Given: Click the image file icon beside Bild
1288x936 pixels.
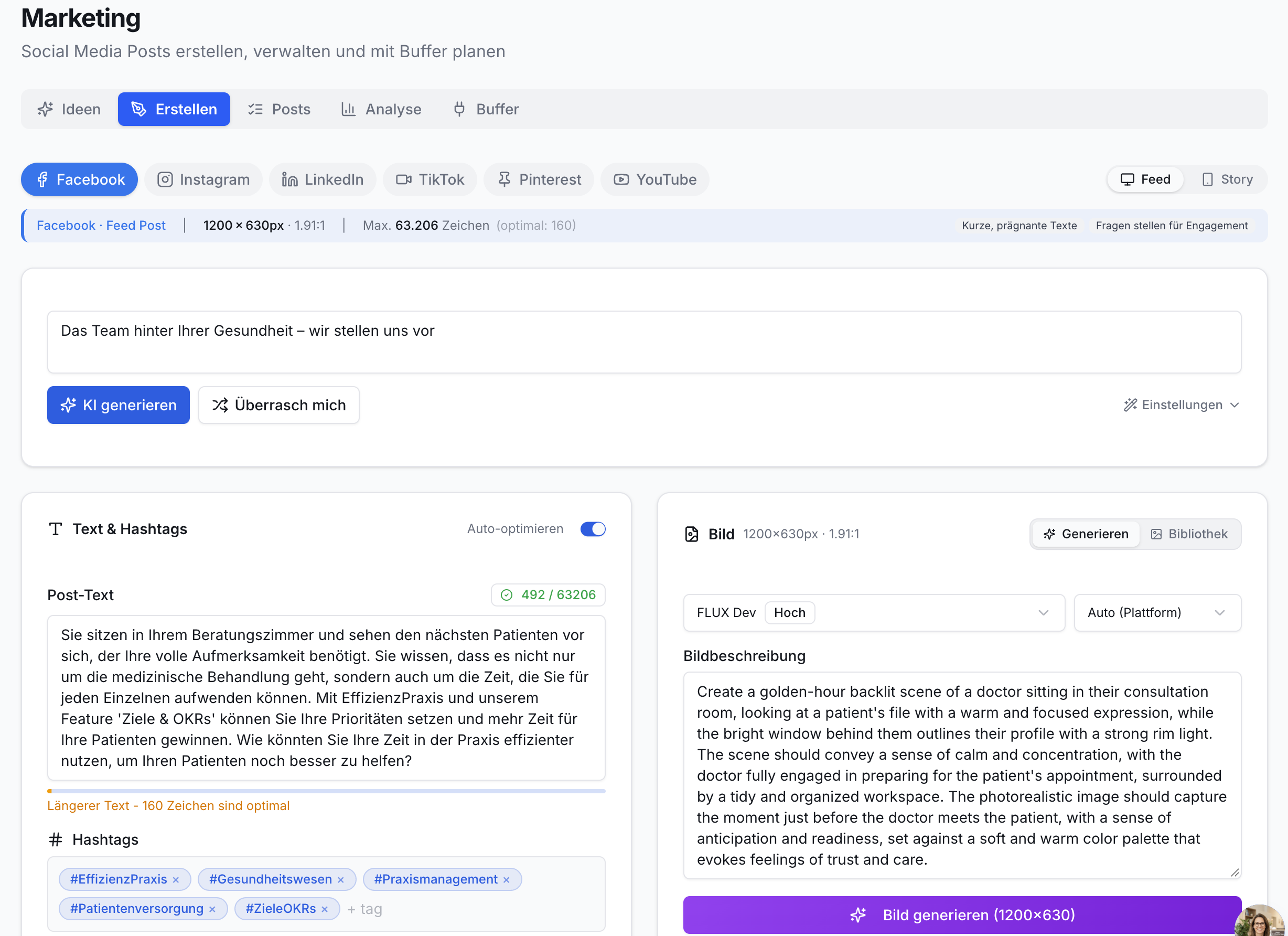Looking at the screenshot, I should 692,534.
